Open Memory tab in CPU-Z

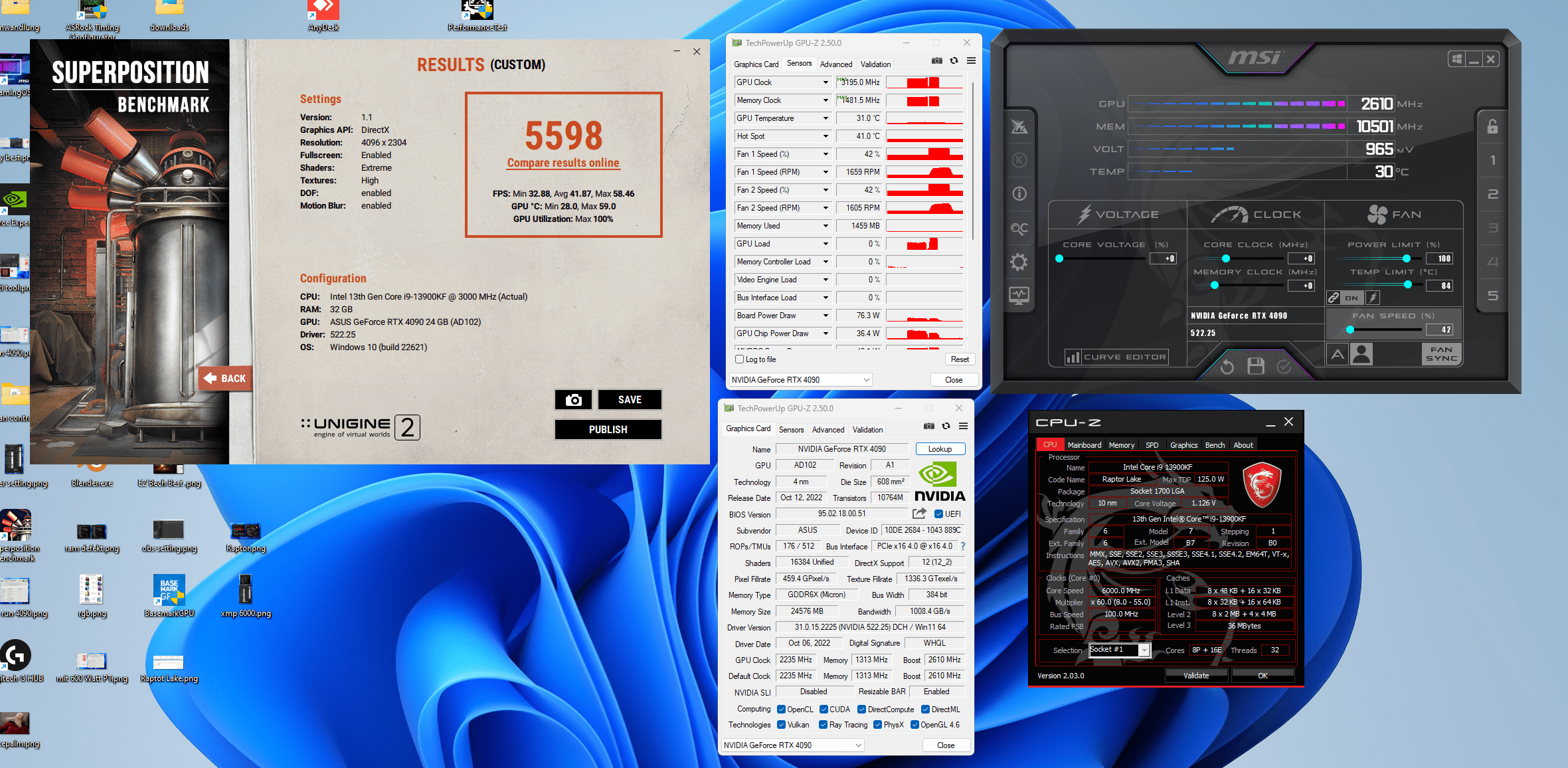(1121, 445)
